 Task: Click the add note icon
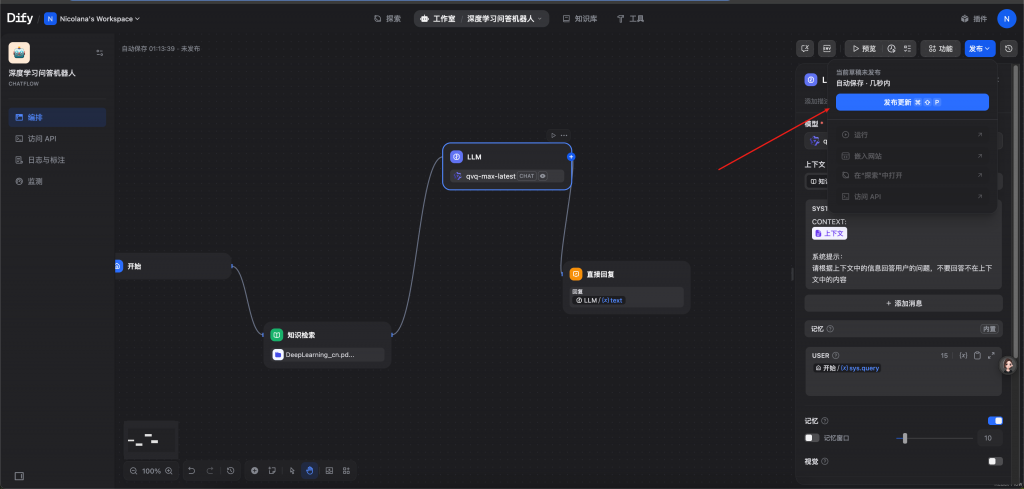click(x=271, y=470)
